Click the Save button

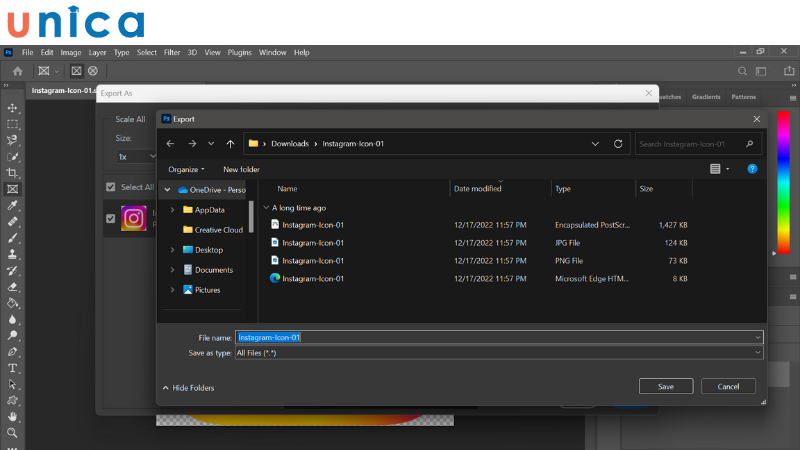tap(666, 386)
